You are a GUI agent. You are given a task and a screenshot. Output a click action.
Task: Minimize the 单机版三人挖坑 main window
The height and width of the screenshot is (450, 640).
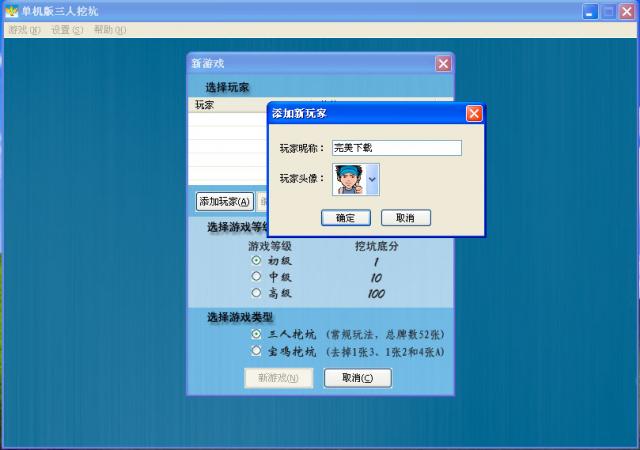pyautogui.click(x=591, y=10)
